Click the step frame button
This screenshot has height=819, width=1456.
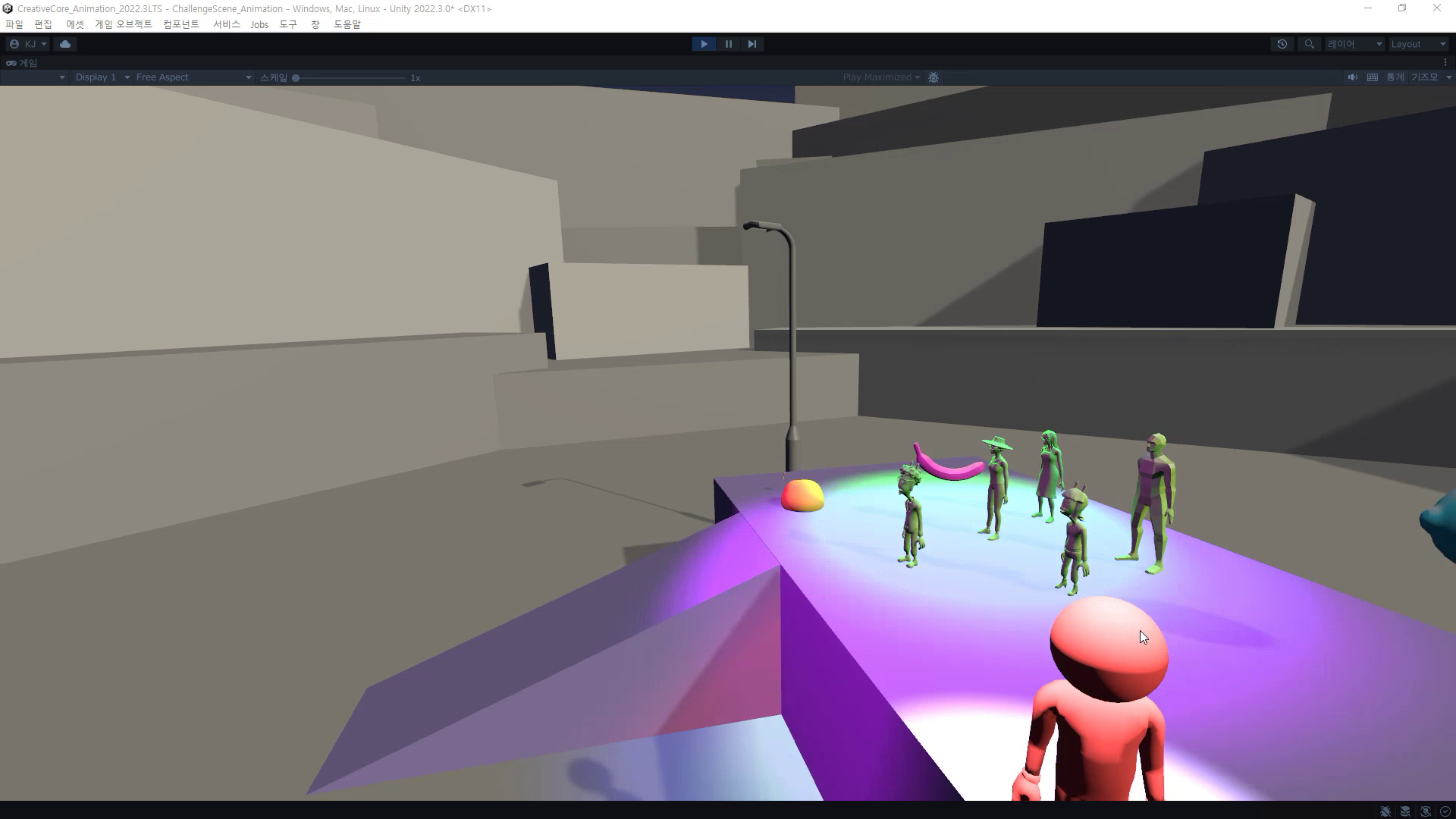tap(752, 44)
